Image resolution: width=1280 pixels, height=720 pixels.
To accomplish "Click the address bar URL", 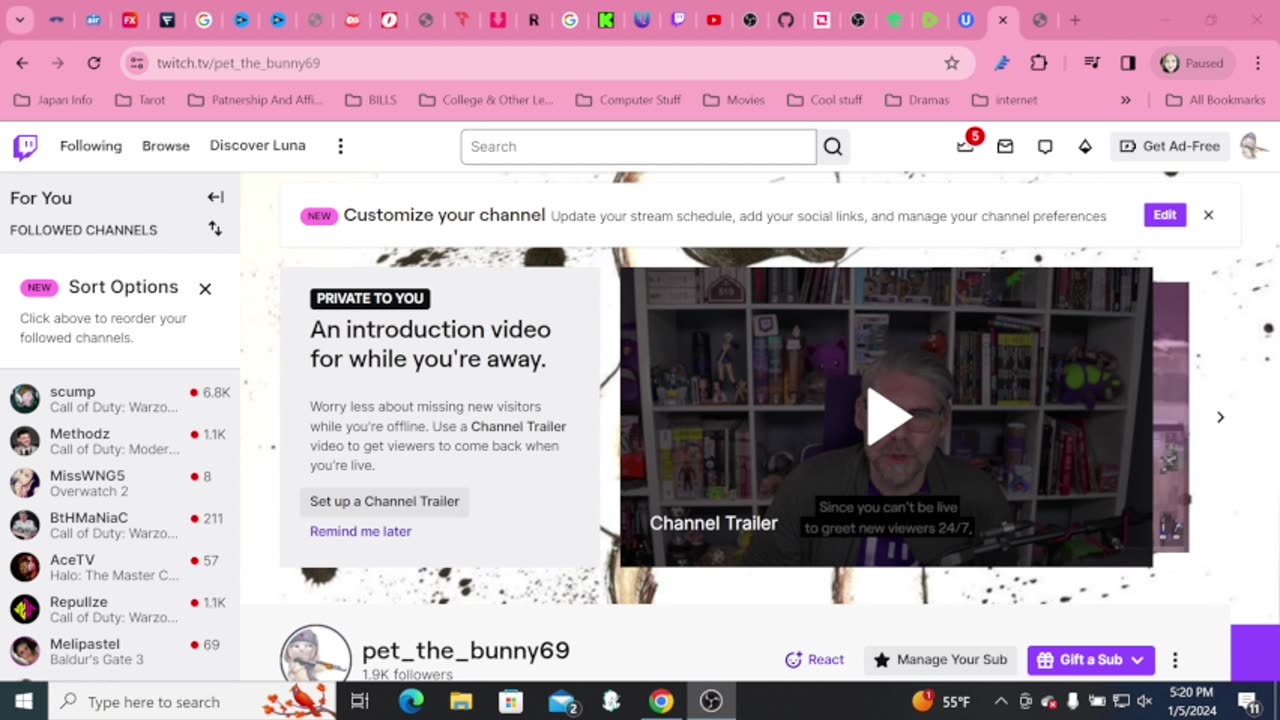I will (x=238, y=63).
